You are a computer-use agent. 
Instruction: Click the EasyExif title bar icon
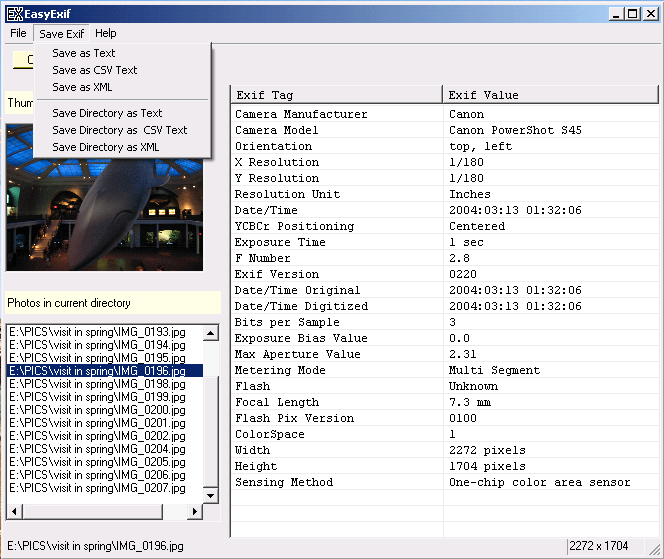coord(15,14)
